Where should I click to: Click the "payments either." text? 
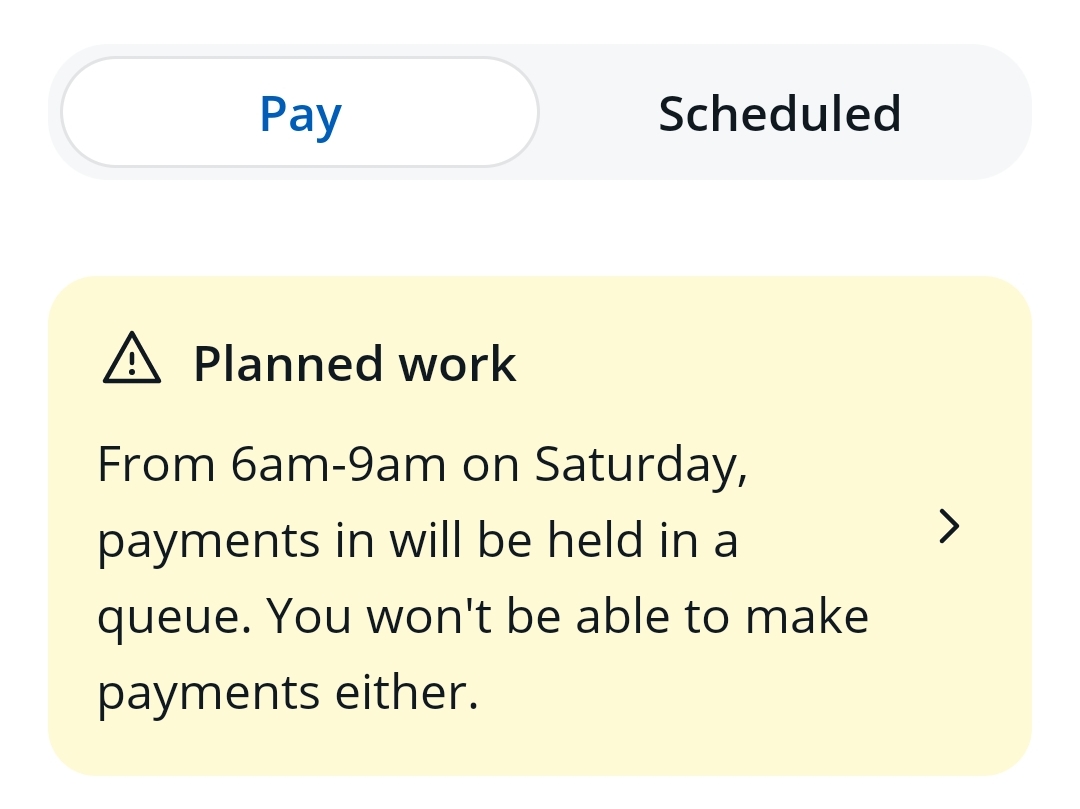point(288,693)
